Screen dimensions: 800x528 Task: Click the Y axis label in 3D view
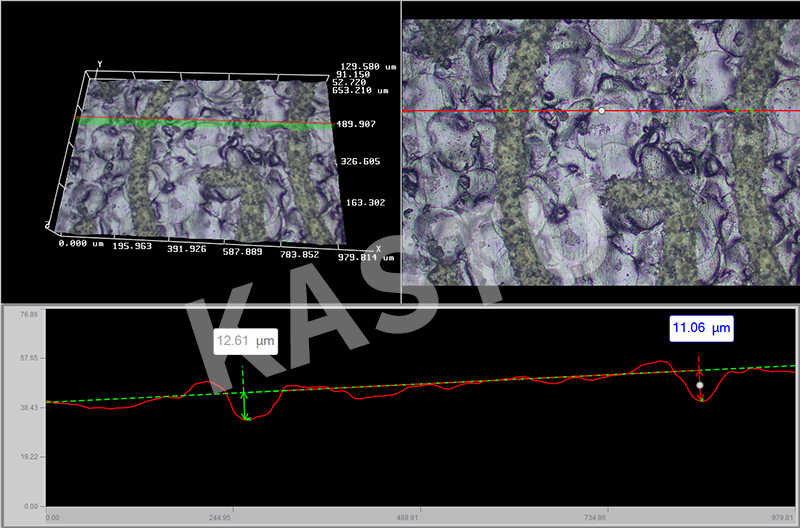pos(99,64)
